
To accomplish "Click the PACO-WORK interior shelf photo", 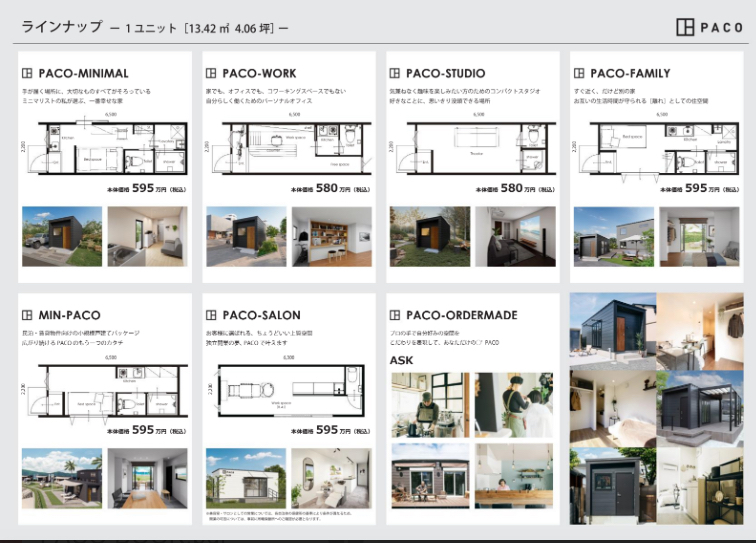I will (332, 237).
